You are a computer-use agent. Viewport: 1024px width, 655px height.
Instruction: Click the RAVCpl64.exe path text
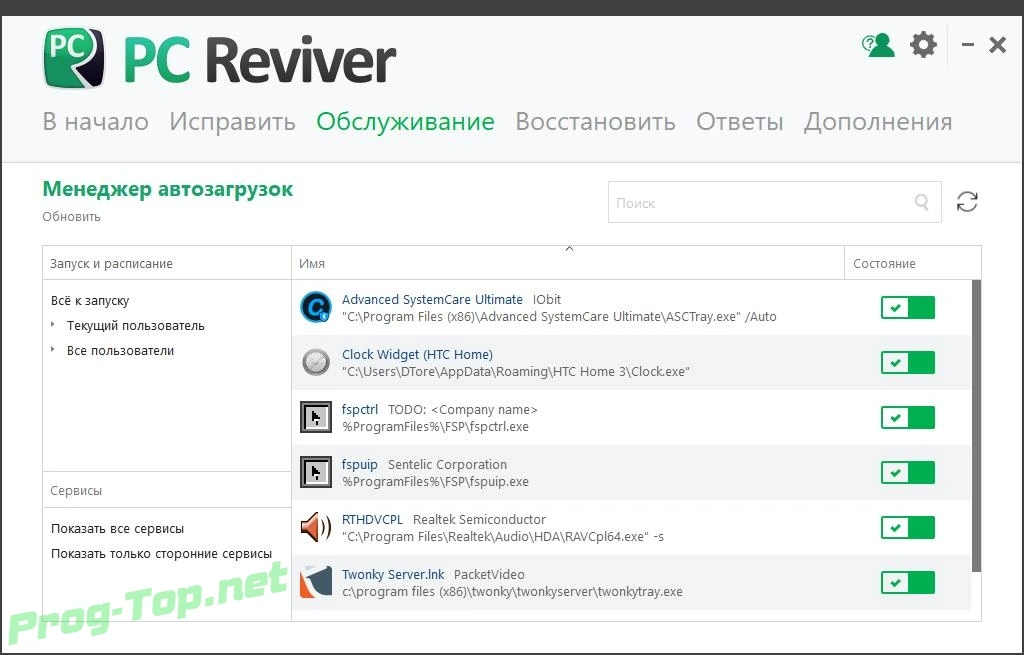[503, 537]
